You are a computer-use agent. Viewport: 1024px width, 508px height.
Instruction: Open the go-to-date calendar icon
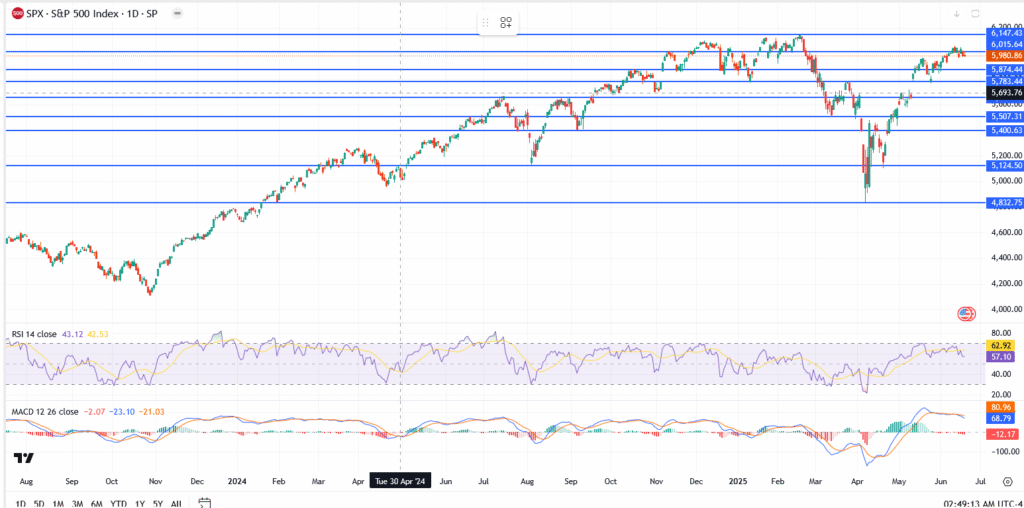point(204,503)
